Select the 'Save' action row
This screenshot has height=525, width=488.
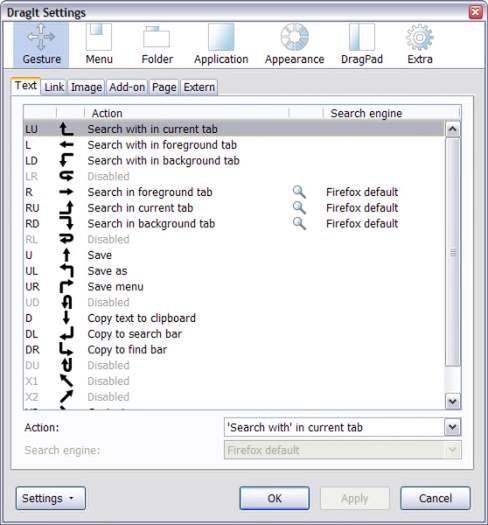[234, 255]
